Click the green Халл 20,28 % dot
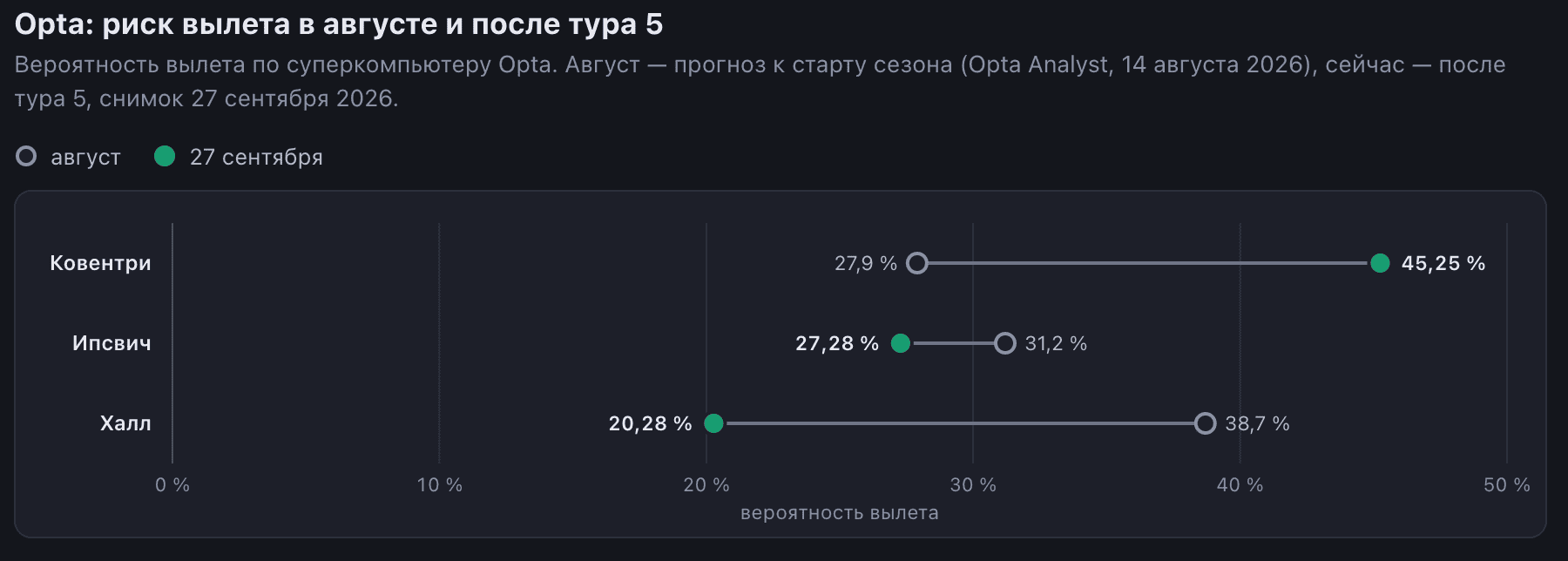Screen dimensions: 1568x561 (713, 423)
